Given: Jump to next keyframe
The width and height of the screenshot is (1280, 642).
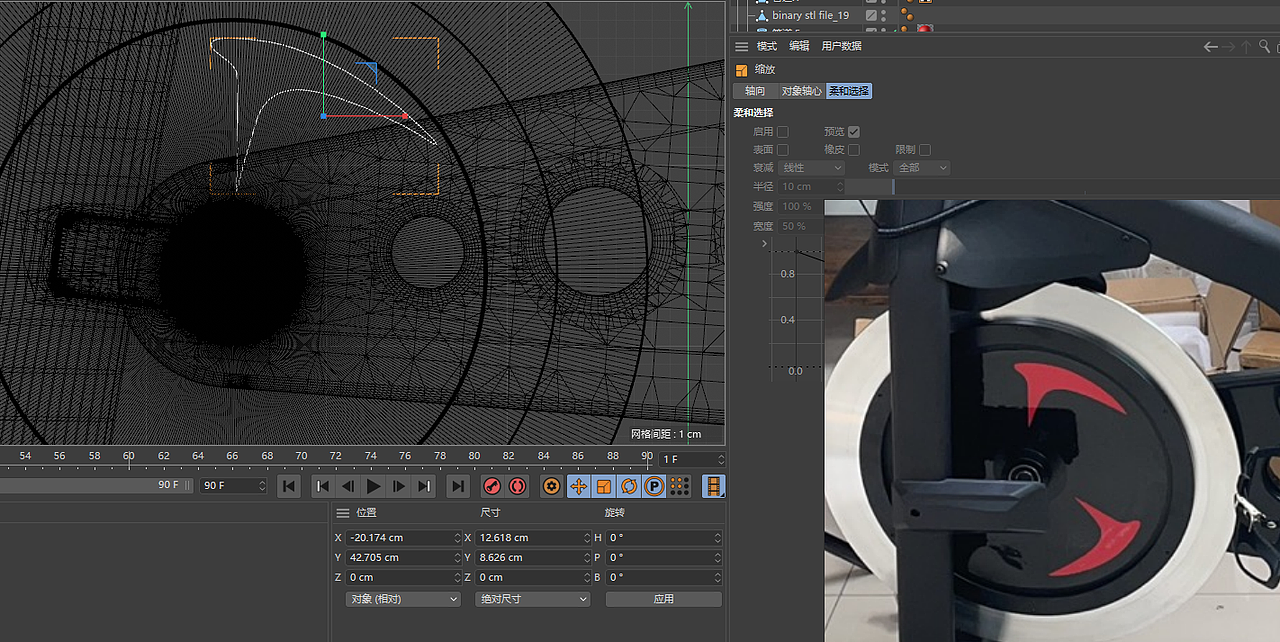Looking at the screenshot, I should tap(424, 486).
